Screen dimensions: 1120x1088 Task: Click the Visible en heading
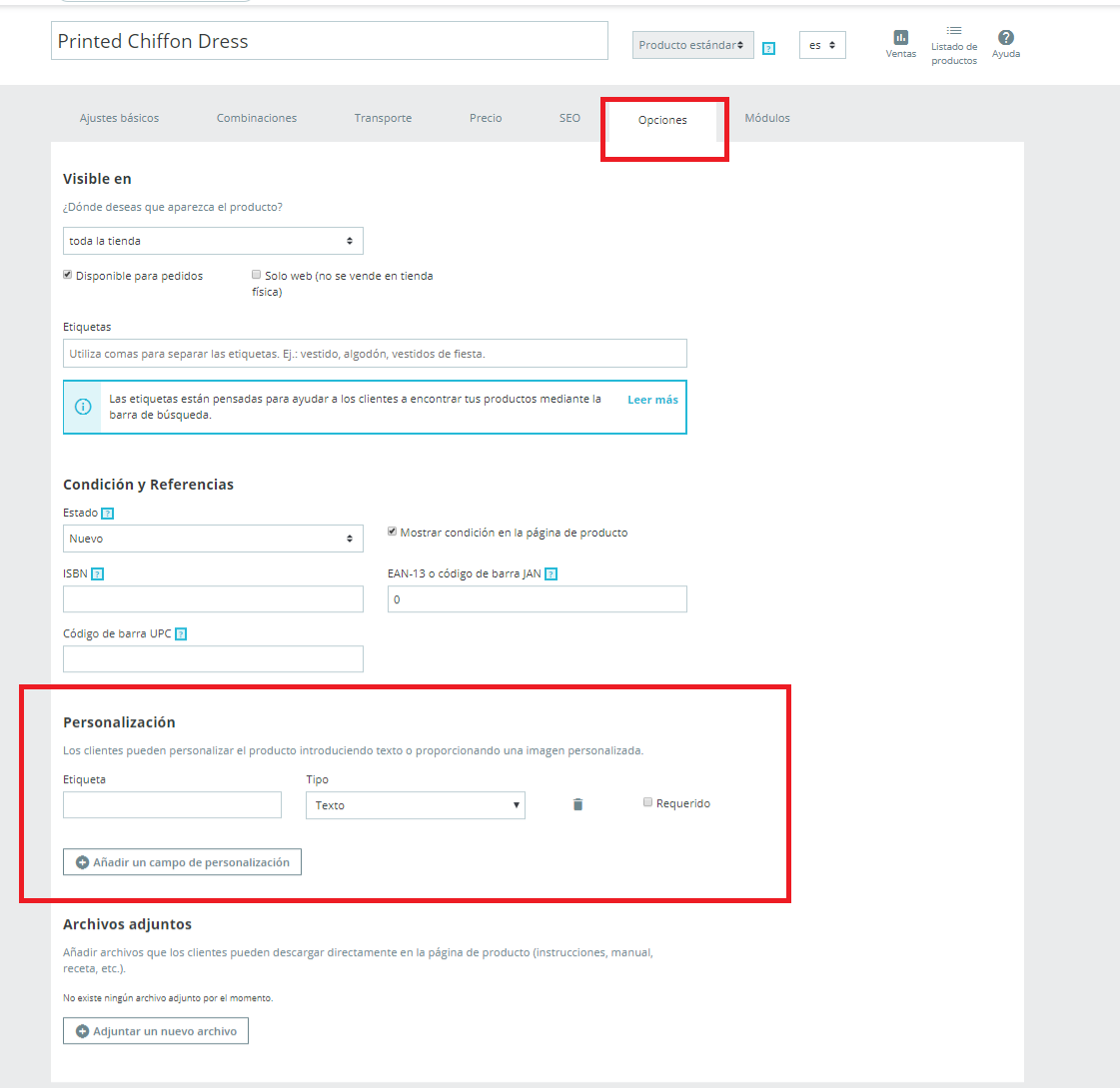pos(97,179)
